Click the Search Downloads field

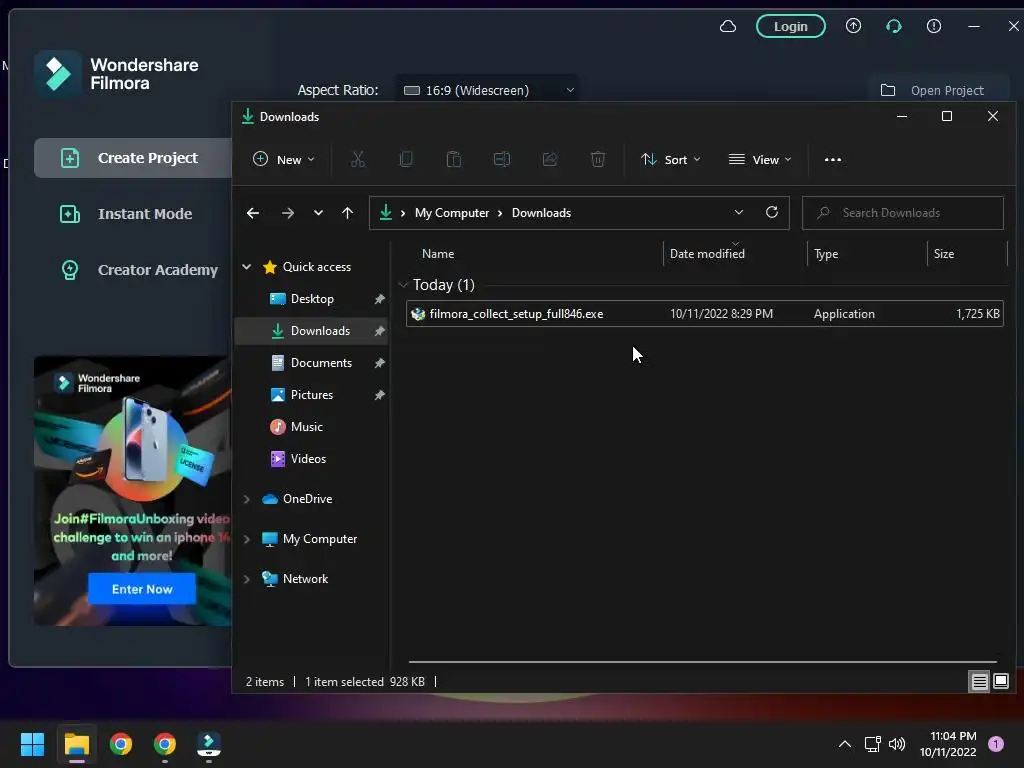pyautogui.click(x=903, y=213)
